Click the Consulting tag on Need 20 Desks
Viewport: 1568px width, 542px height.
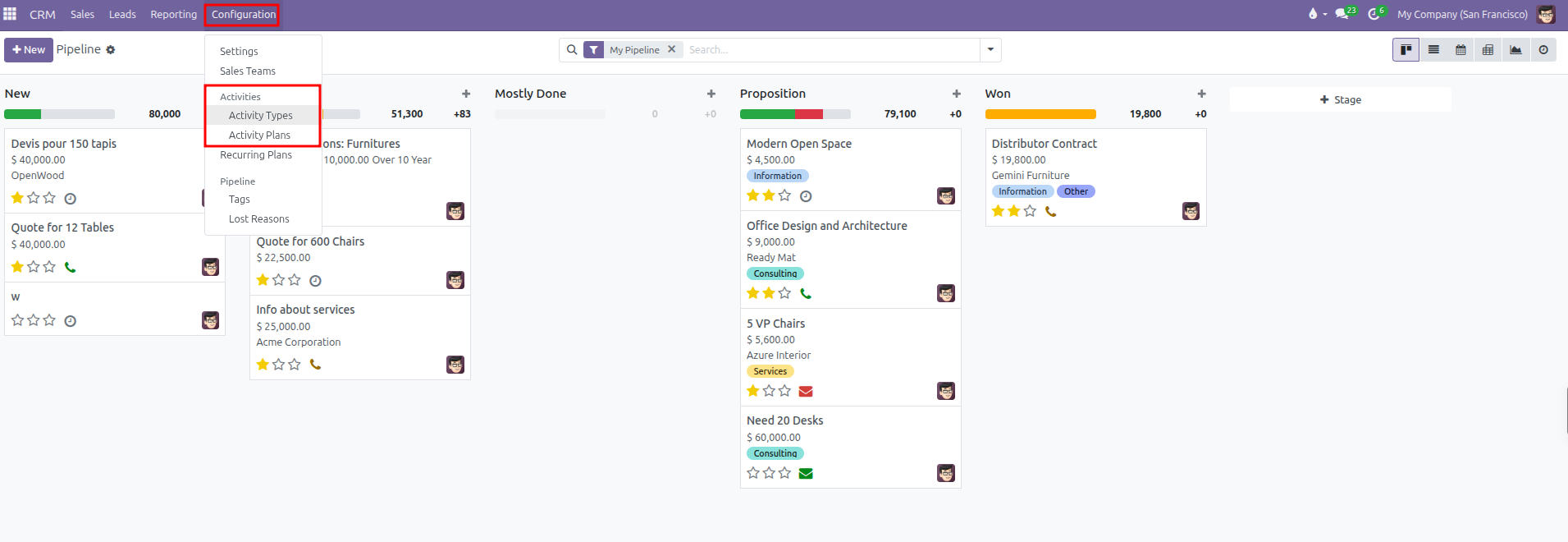click(x=775, y=453)
